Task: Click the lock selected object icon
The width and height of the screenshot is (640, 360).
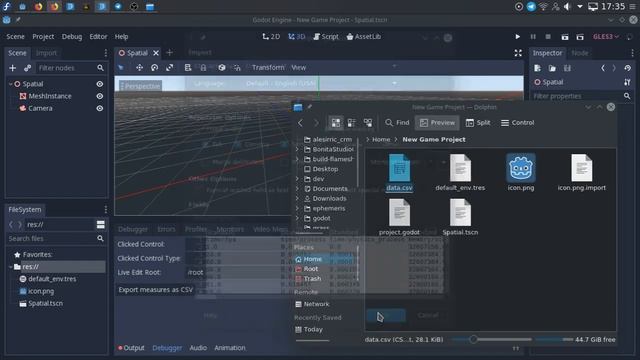Action: click(203, 68)
